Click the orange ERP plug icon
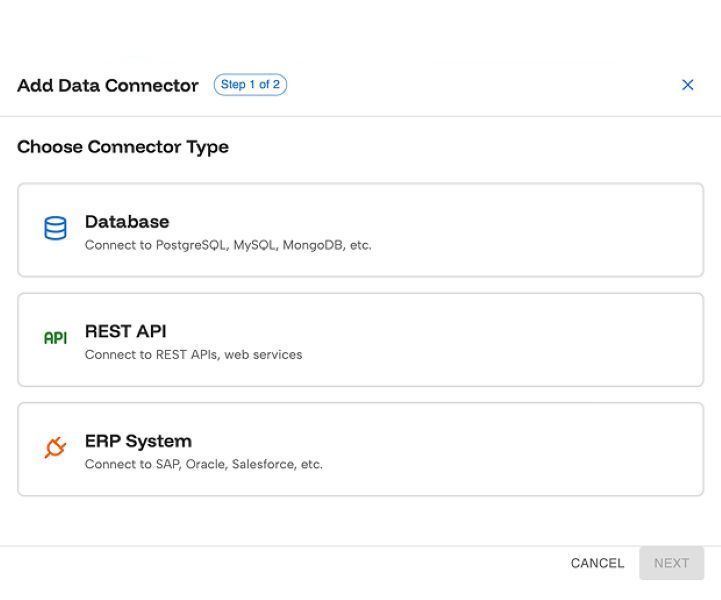 [x=56, y=448]
